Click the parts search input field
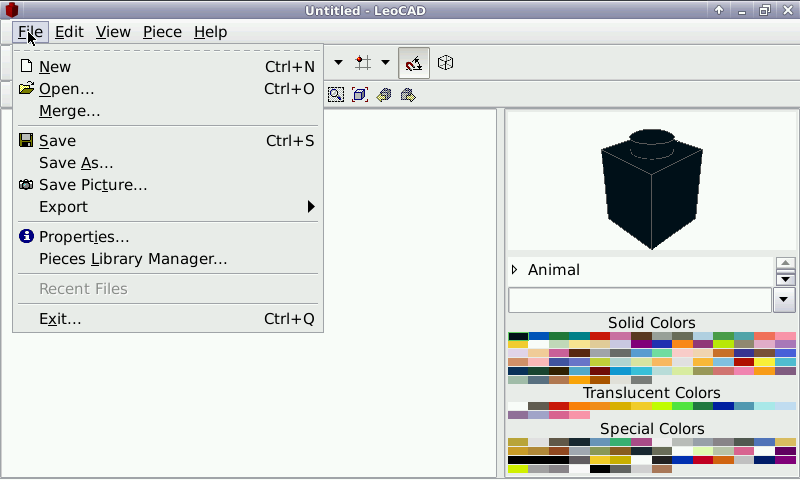Viewport: 800px width, 480px height. click(639, 300)
